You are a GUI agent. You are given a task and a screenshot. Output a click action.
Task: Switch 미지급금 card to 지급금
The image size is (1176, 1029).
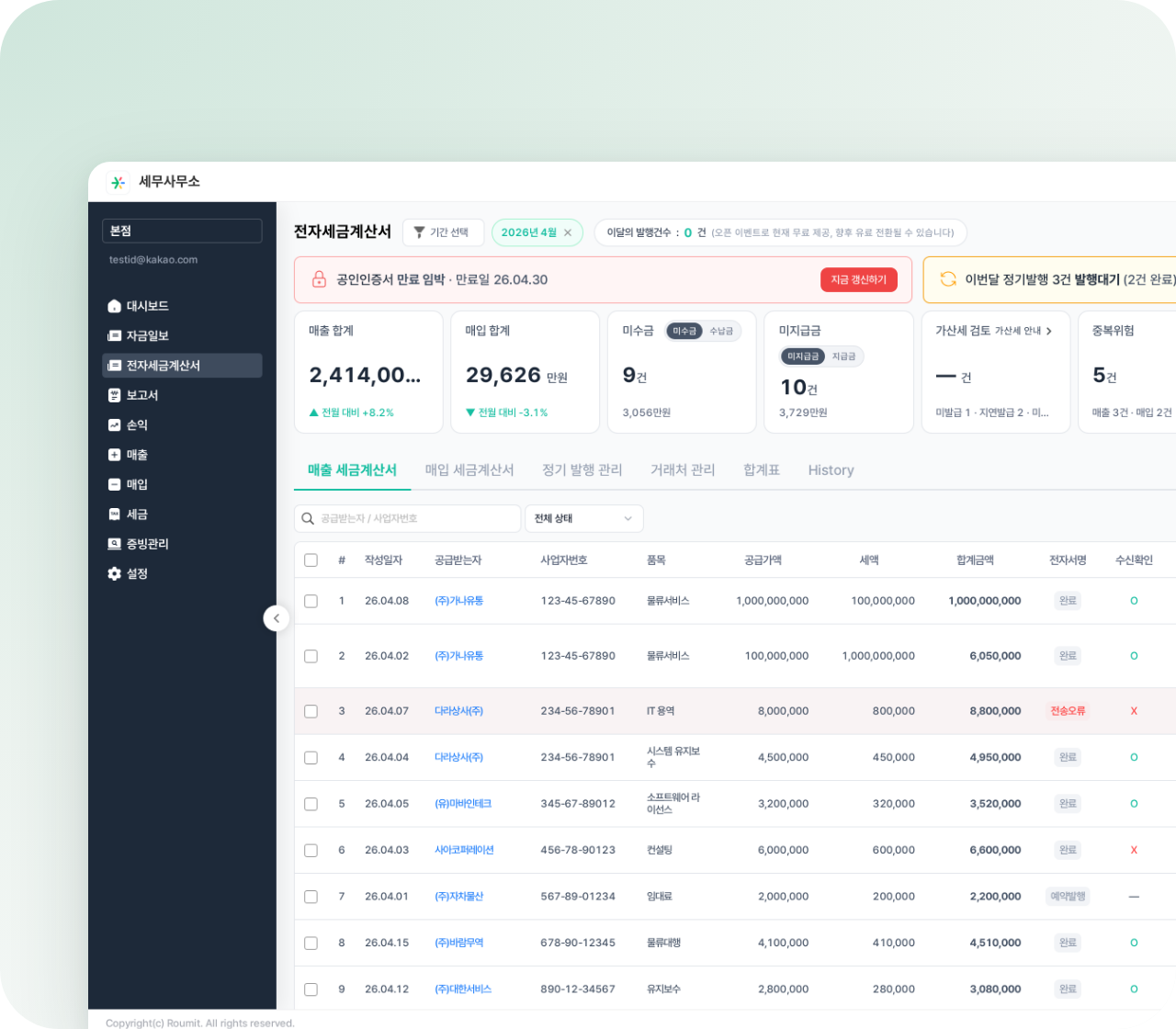[x=843, y=356]
